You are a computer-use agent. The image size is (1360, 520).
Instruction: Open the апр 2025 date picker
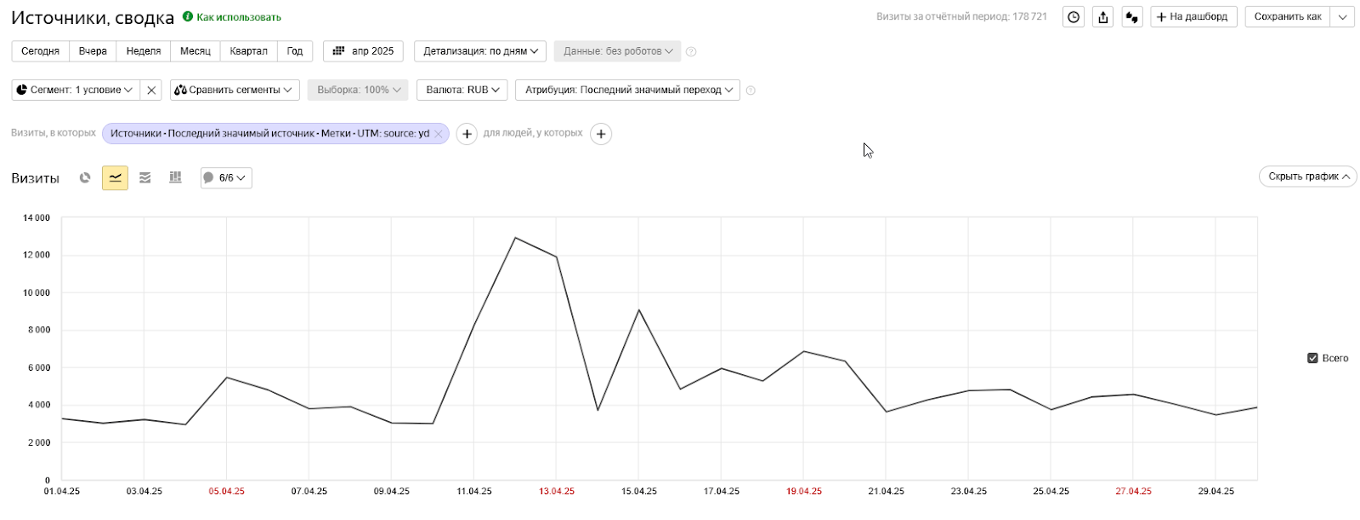tap(362, 51)
